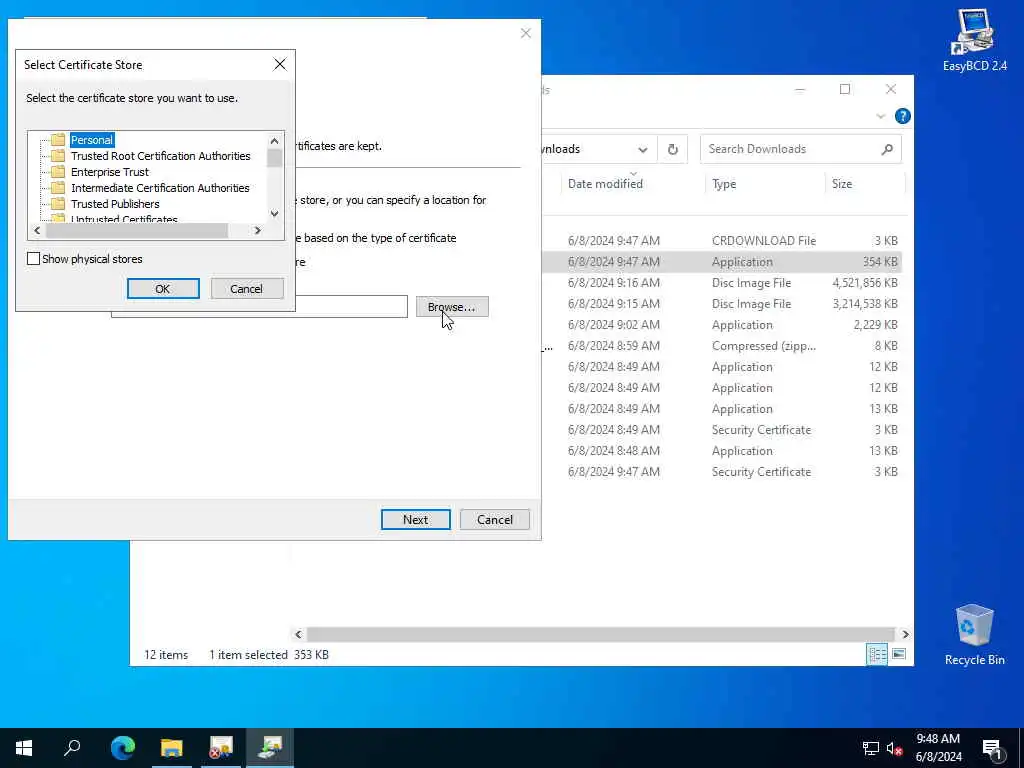1024x768 pixels.
Task: Click store list scroll right arrow
Action: pos(257,230)
